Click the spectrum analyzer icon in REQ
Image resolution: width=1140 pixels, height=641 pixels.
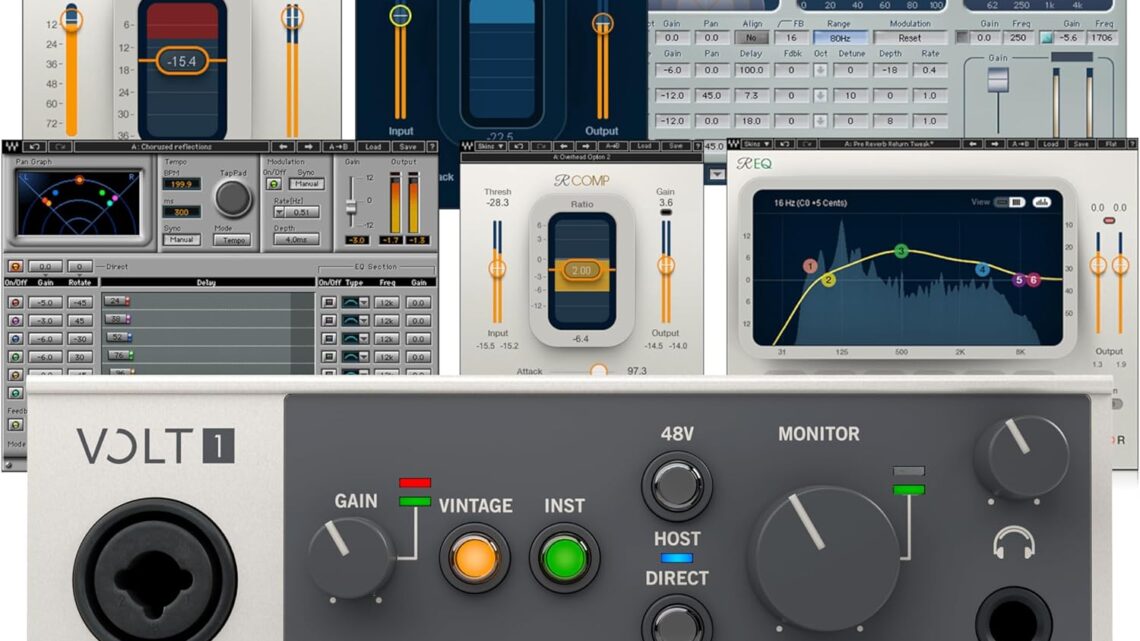click(x=1042, y=202)
